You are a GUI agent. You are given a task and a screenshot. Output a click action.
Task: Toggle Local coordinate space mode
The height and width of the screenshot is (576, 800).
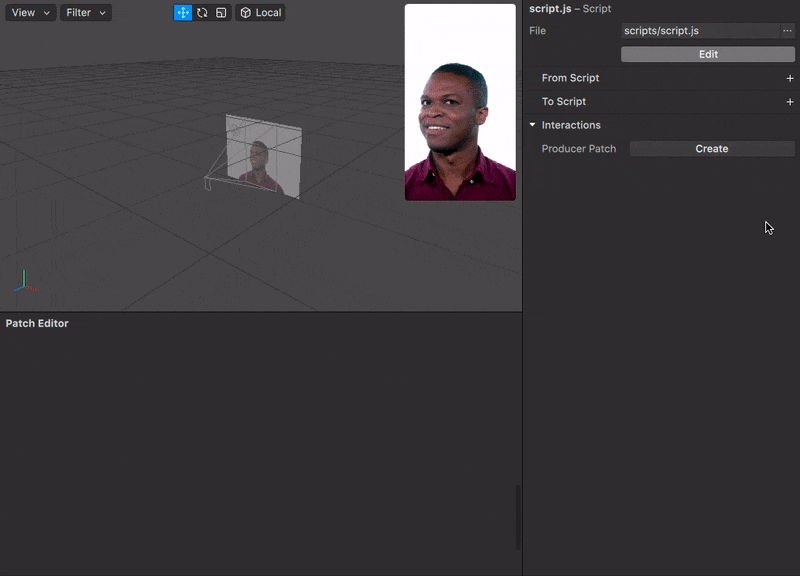(x=260, y=12)
